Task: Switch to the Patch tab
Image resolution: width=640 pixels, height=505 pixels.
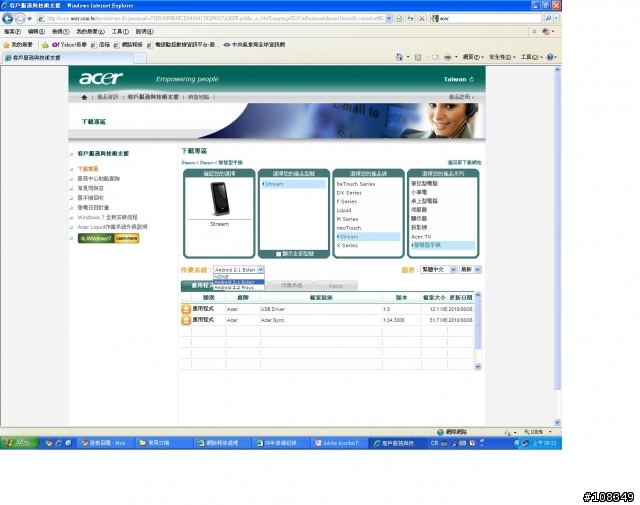Action: tap(336, 286)
